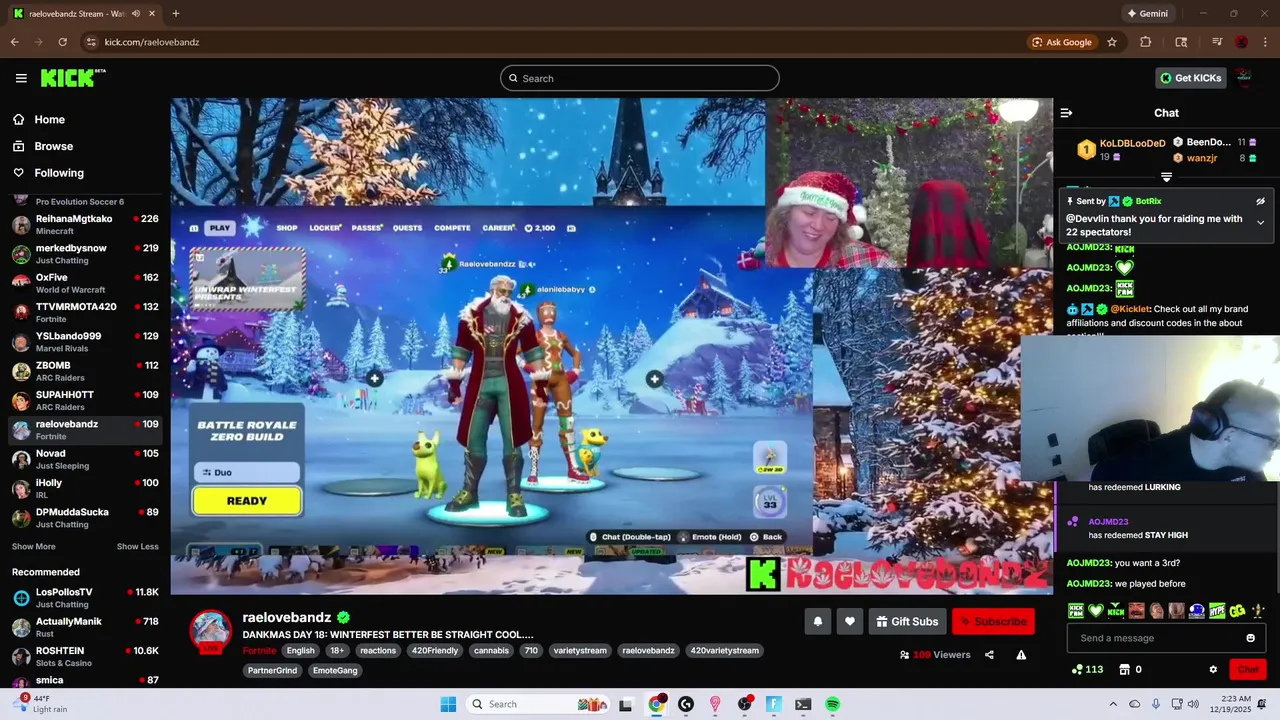Unpin the BotRix pinned message
Screen dimensions: 1280x720
(x=1260, y=201)
